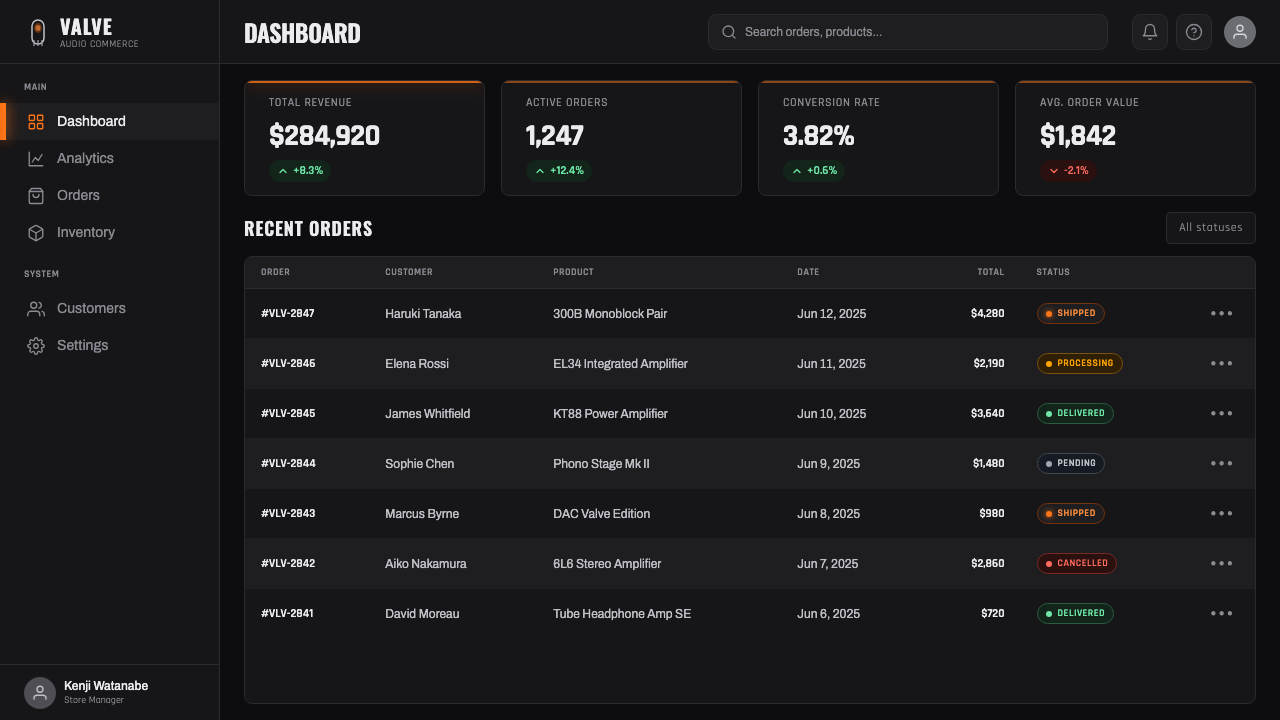Click the Settings gear icon in sidebar
This screenshot has width=1280, height=720.
(x=36, y=345)
